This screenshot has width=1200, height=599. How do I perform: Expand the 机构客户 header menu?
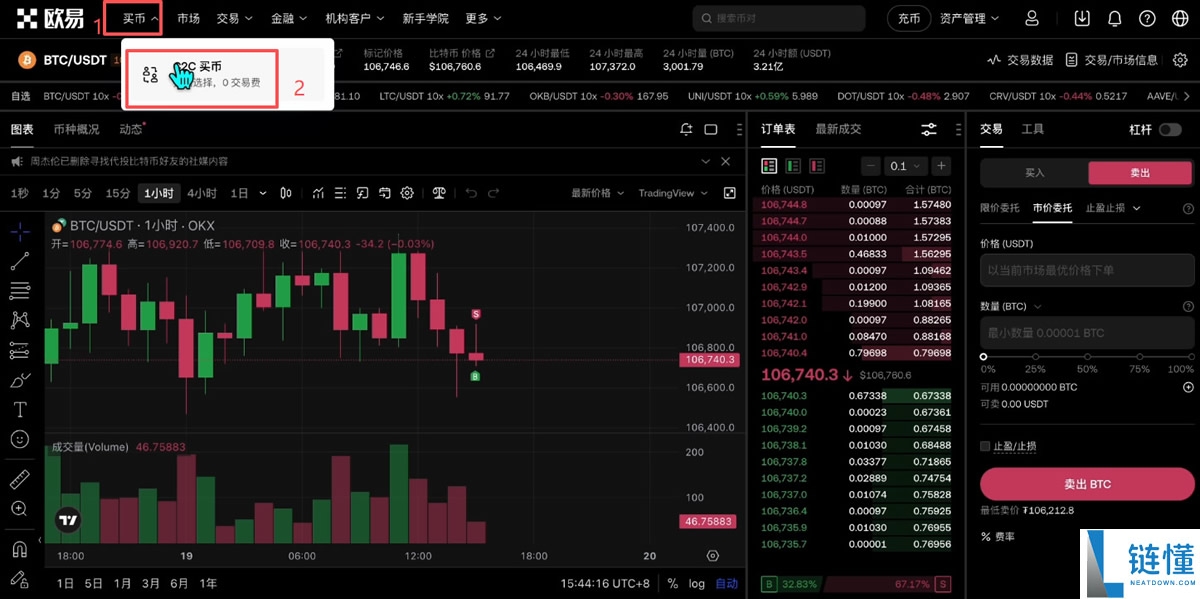(x=354, y=18)
